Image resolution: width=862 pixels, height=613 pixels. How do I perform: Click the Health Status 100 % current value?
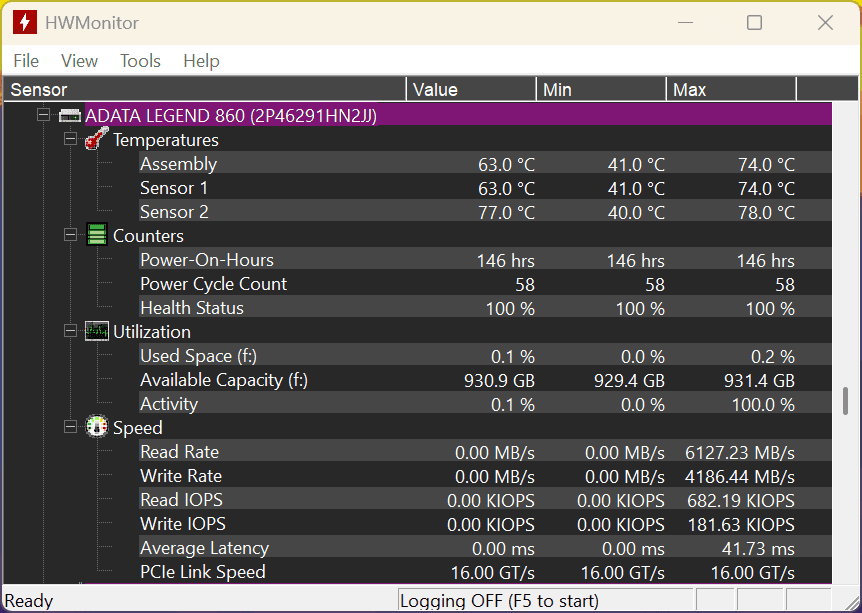(510, 308)
